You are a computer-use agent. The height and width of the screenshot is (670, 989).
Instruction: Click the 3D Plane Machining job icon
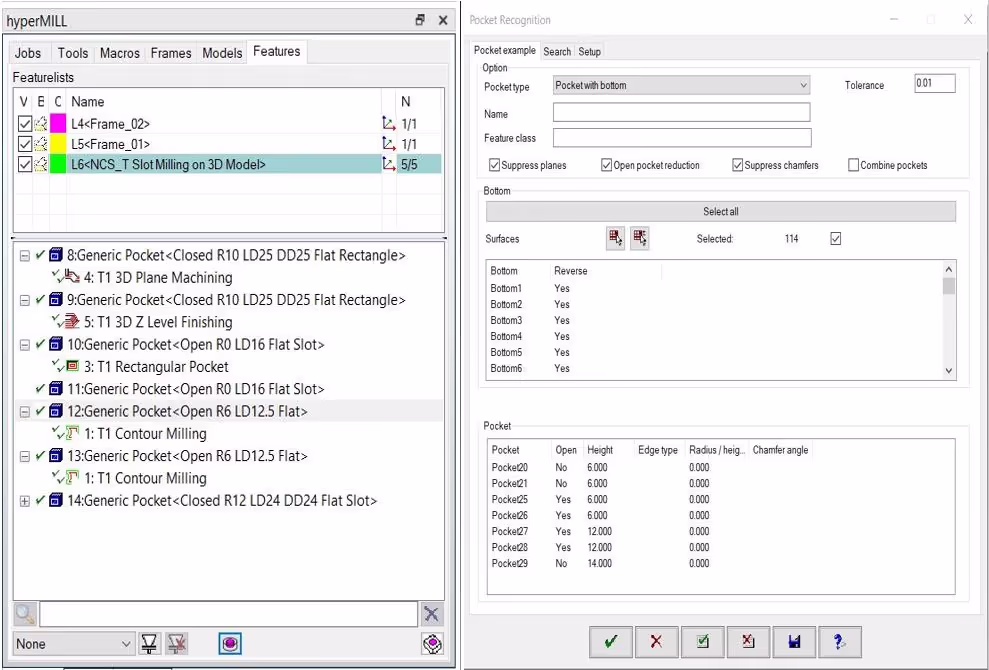73,277
